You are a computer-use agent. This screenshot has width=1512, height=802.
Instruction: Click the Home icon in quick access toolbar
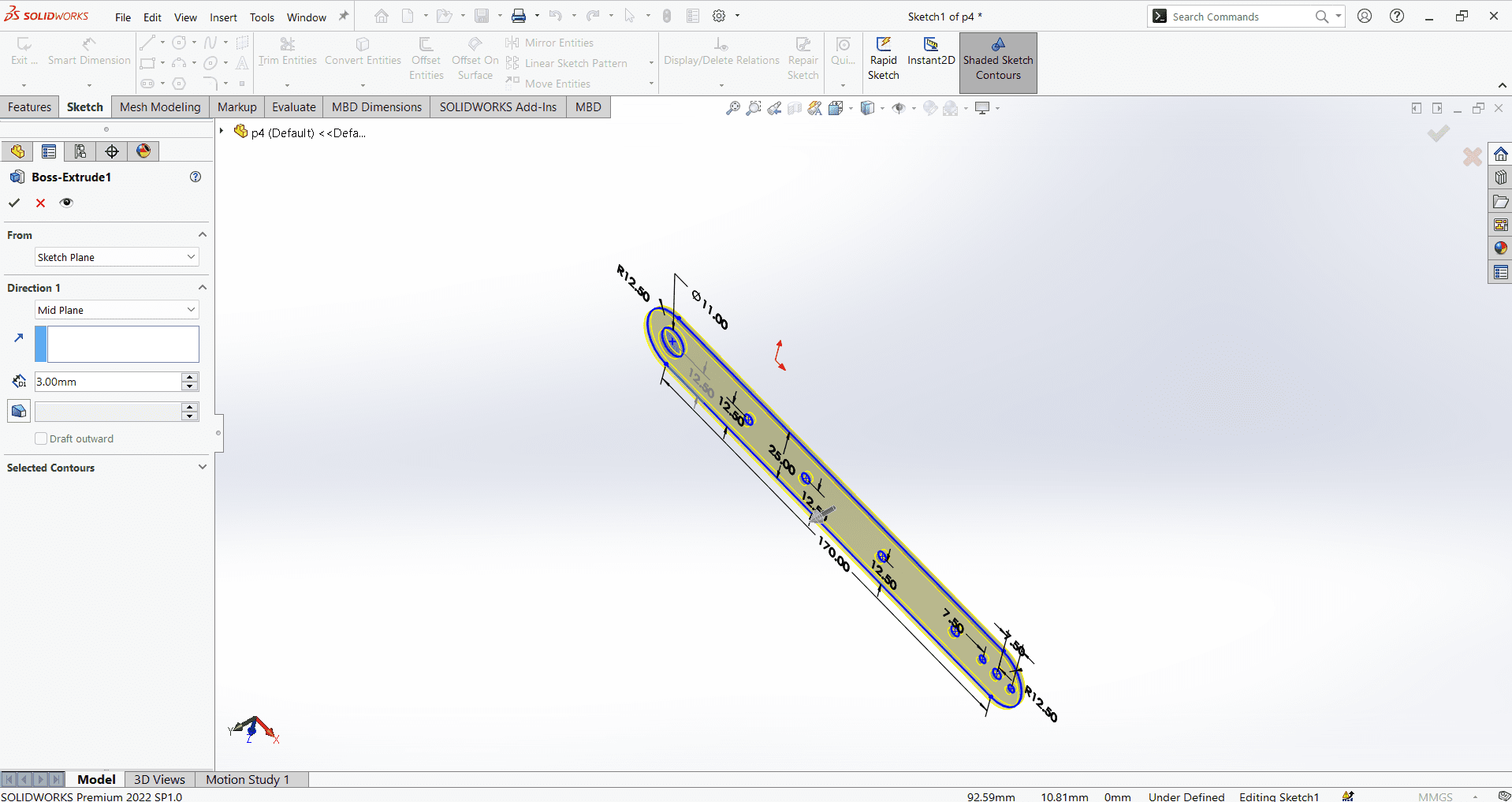click(382, 17)
